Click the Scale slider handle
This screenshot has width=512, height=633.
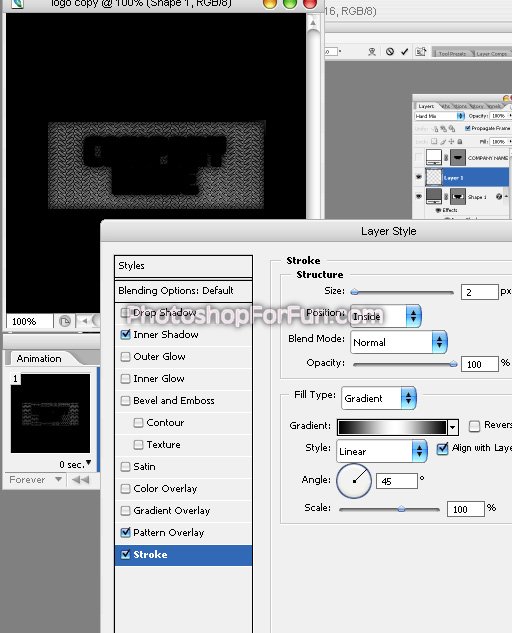click(401, 509)
